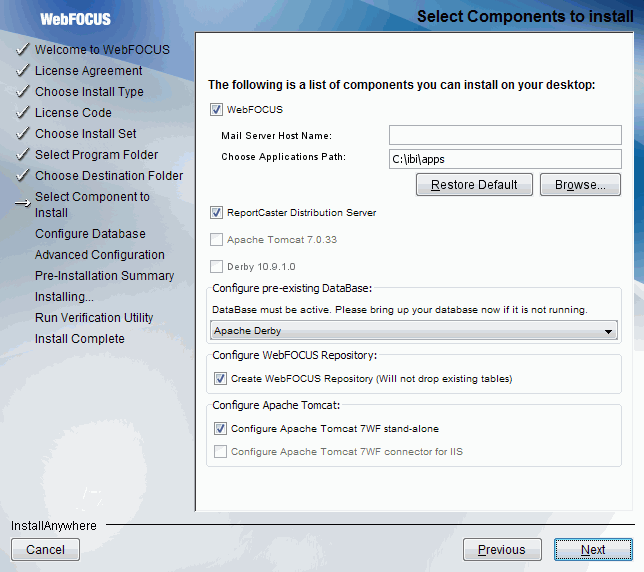This screenshot has width=644, height=572.
Task: Uncheck ReportCaster Distribution Server
Action: coord(216,213)
